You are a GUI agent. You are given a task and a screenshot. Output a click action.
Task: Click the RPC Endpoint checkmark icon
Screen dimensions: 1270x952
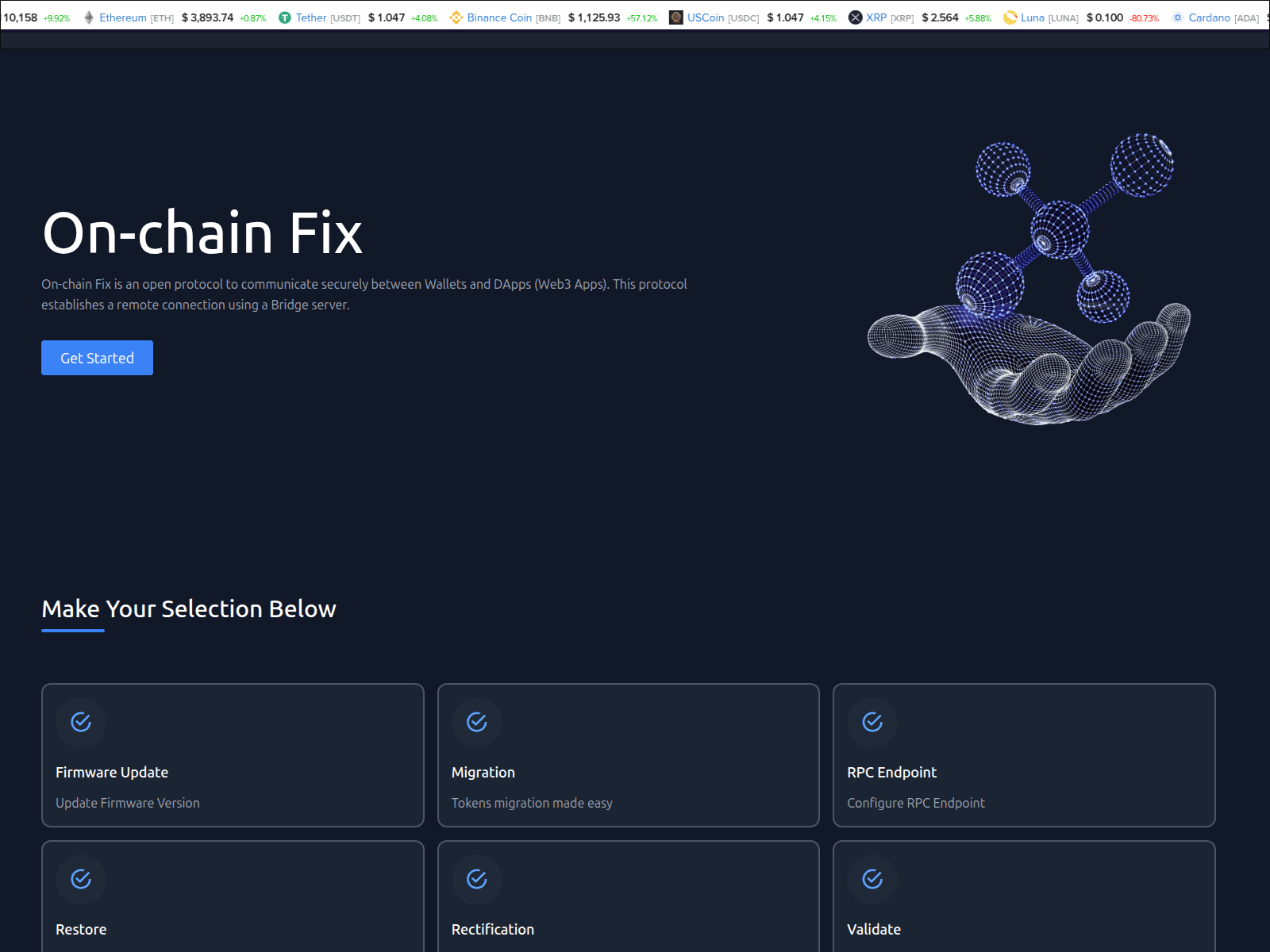[872, 722]
